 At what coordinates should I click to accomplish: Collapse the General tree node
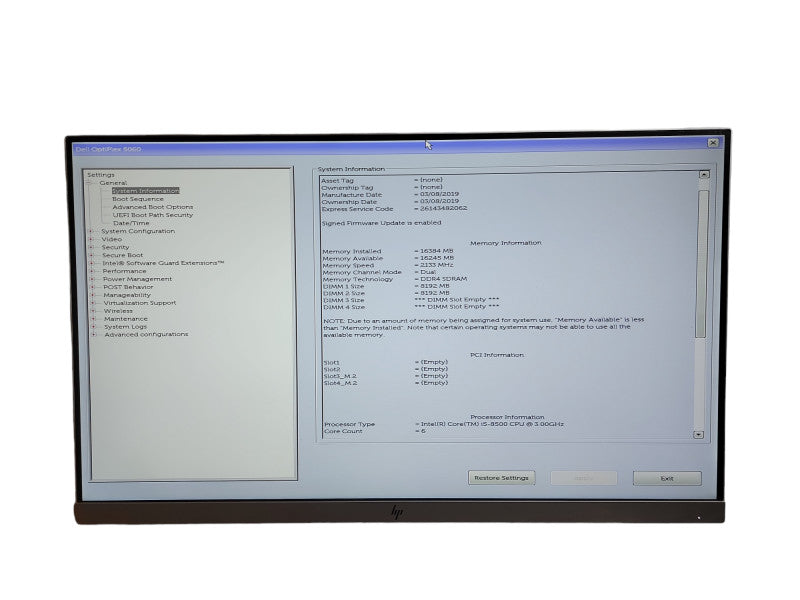click(89, 183)
